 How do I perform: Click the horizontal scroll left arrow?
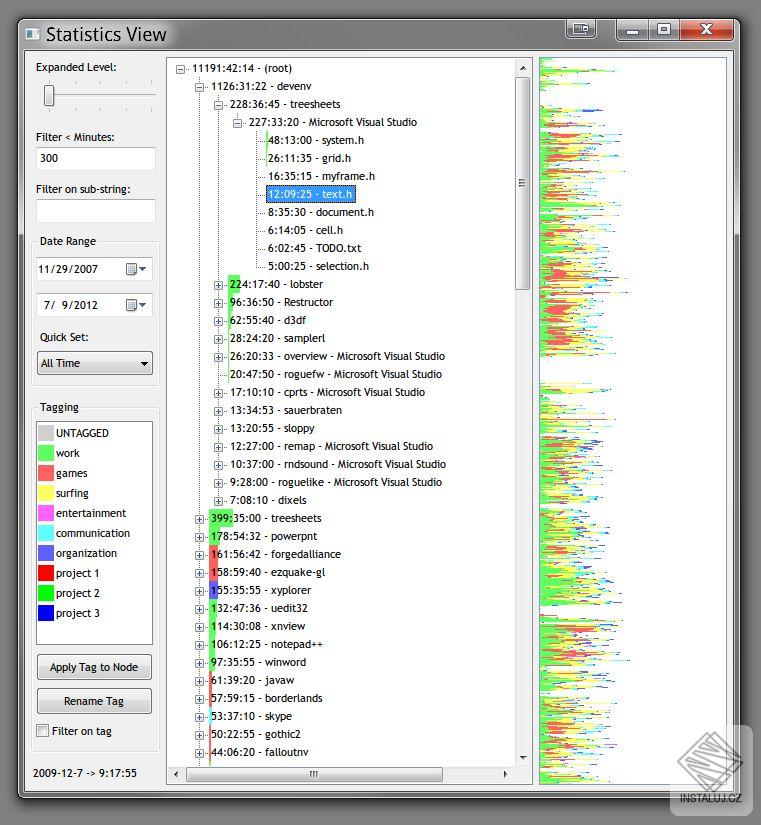tap(176, 774)
